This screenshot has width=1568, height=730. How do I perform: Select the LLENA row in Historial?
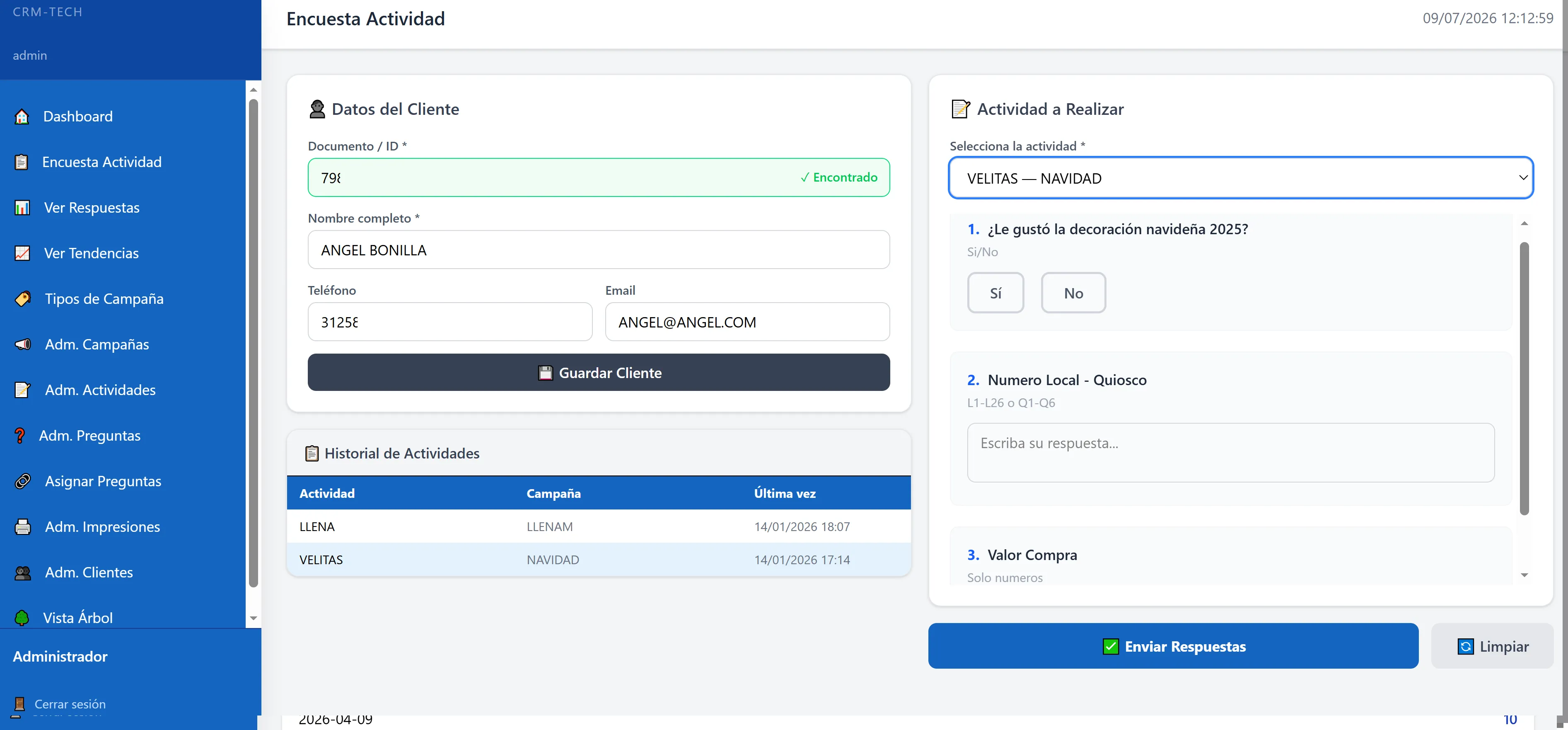pos(598,526)
